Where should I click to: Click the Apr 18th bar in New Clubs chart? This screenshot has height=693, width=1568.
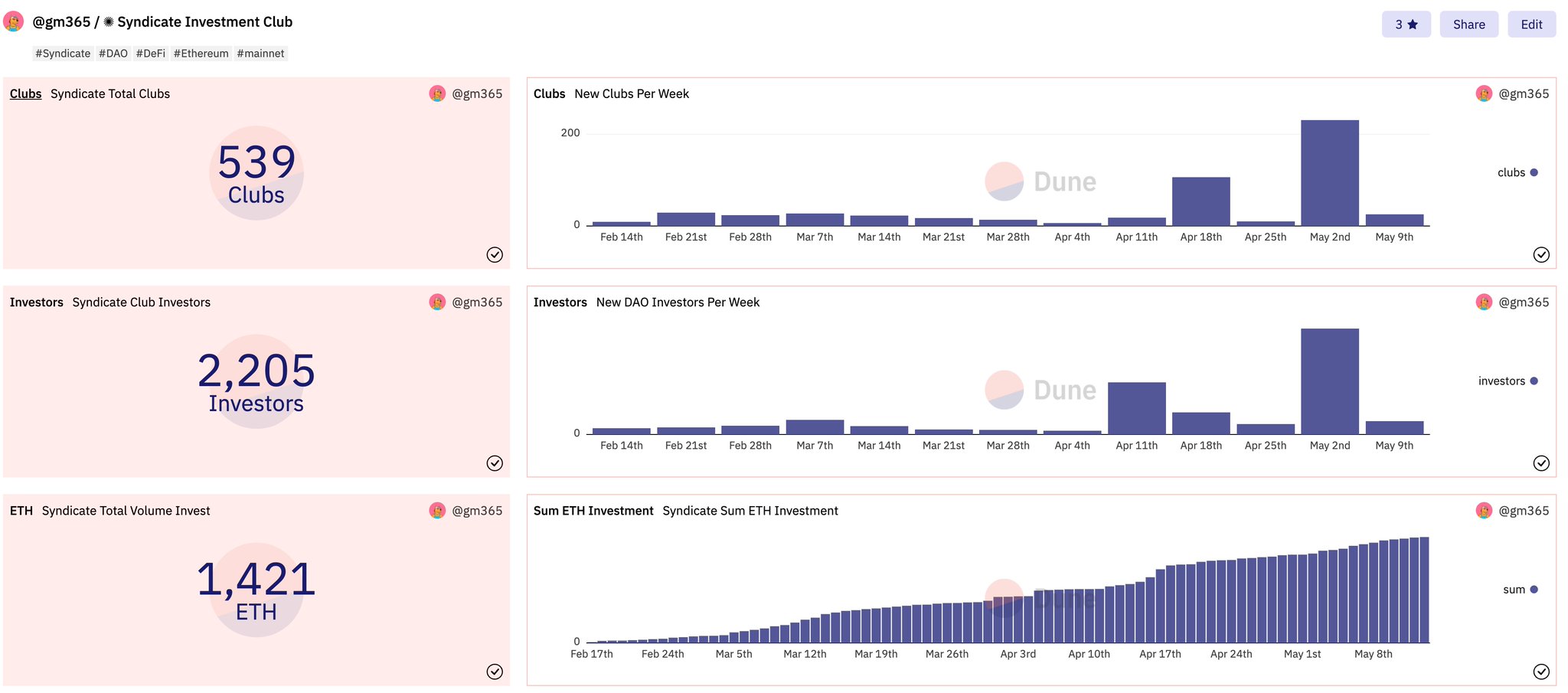pos(1201,201)
